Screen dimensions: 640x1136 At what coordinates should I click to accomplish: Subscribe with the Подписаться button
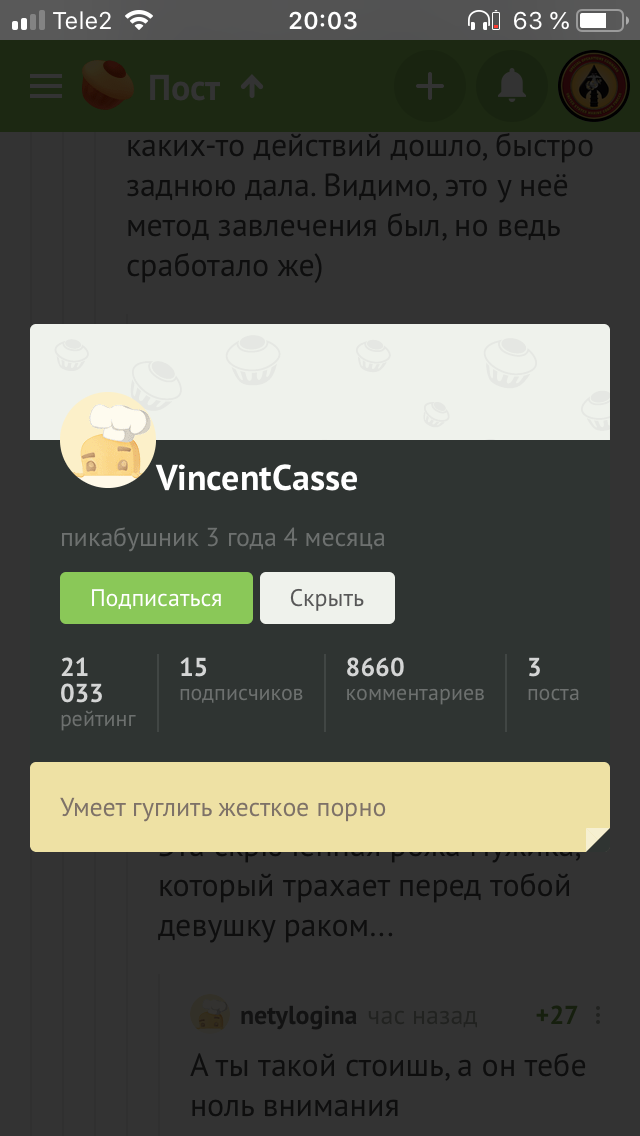coord(157,598)
